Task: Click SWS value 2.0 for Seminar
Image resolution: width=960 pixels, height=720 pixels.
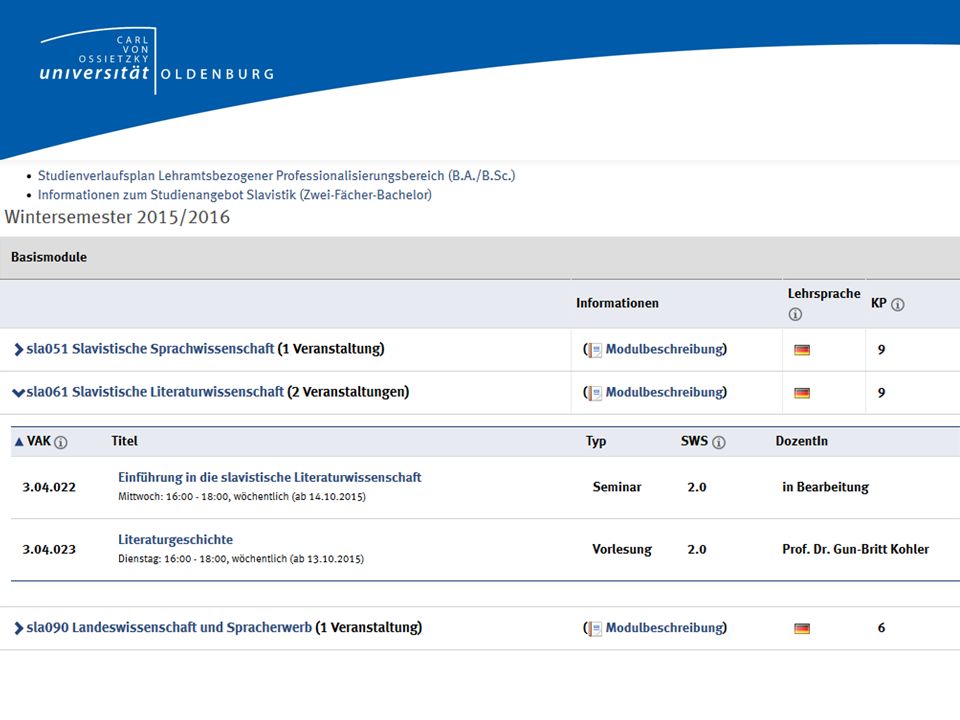Action: [697, 487]
